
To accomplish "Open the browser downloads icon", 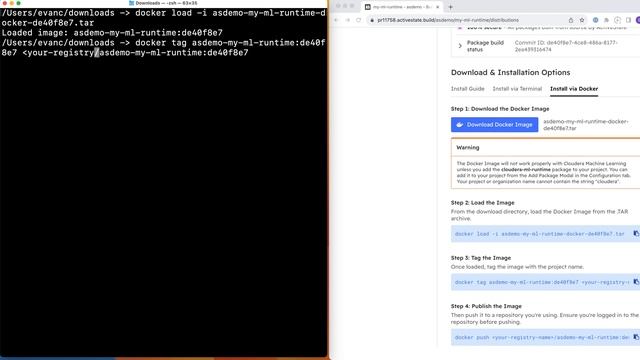I will pos(618,20).
